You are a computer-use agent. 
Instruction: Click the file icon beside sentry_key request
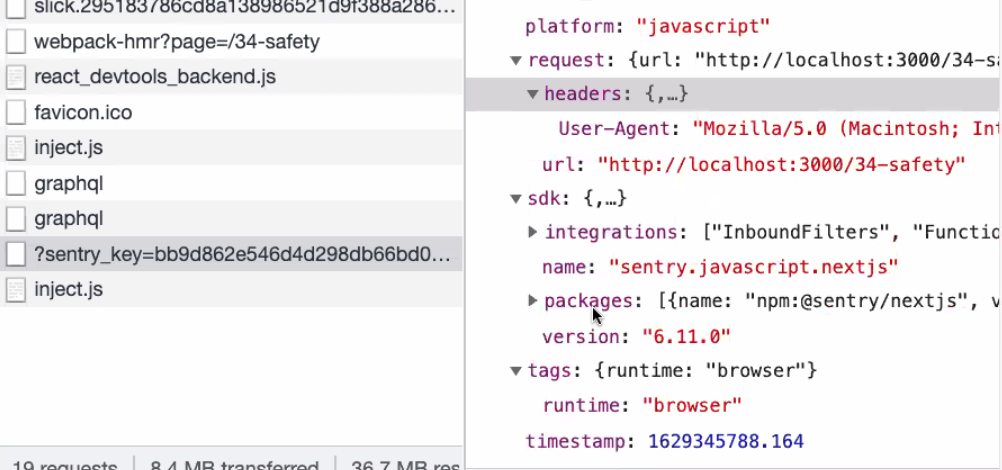coord(15,254)
